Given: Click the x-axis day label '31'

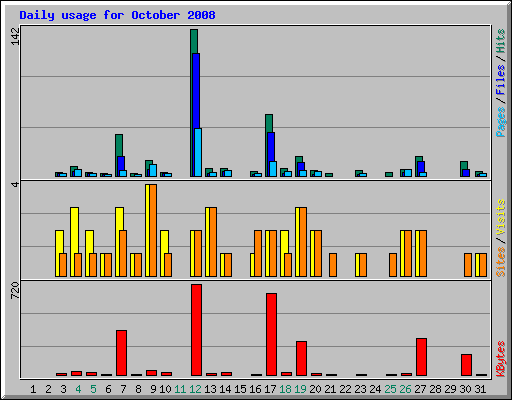Looking at the screenshot, I should coord(480,389).
